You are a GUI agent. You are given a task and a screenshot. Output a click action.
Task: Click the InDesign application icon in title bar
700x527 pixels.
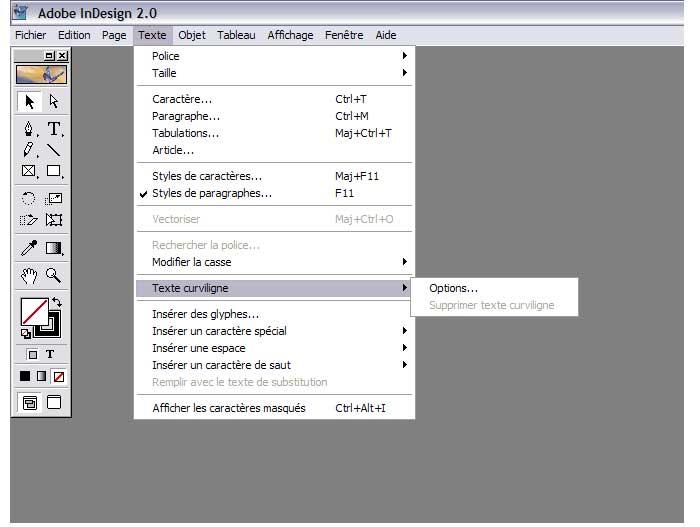point(20,12)
